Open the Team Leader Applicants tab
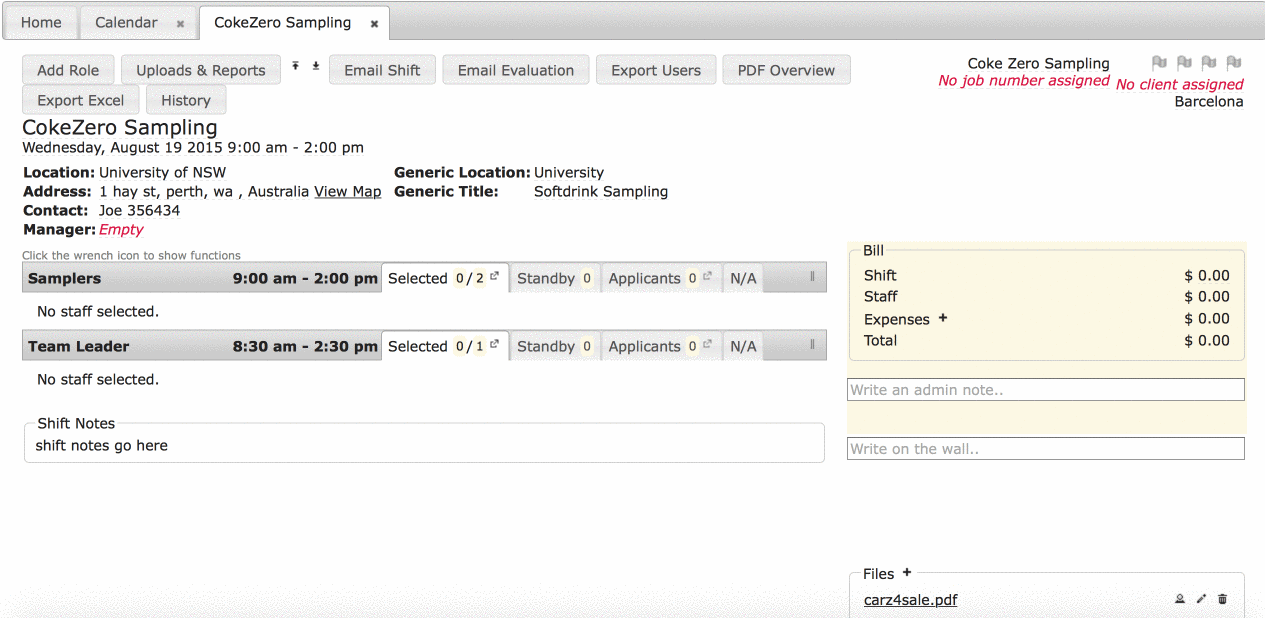Image resolution: width=1265 pixels, height=618 pixels. click(x=661, y=346)
